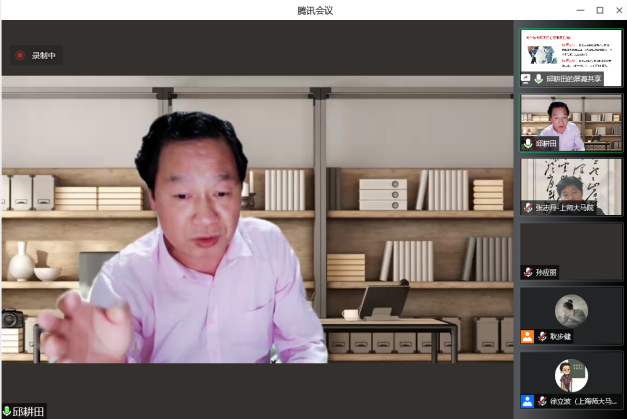Click 邱耕田 name label on main video
627x419 pixels.
tap(29, 411)
